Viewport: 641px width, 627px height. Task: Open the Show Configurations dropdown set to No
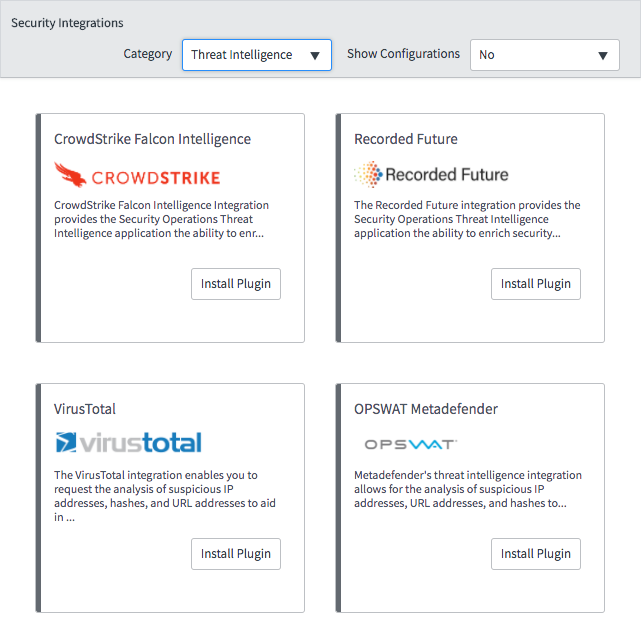coord(545,55)
